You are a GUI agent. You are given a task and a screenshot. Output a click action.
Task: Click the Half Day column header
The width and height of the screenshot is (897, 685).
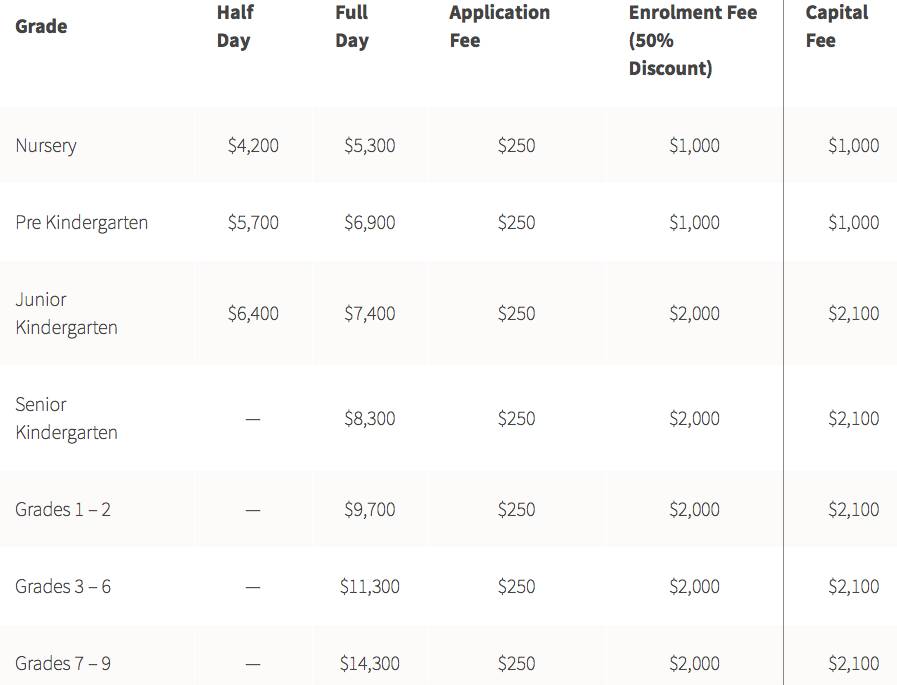(235, 27)
